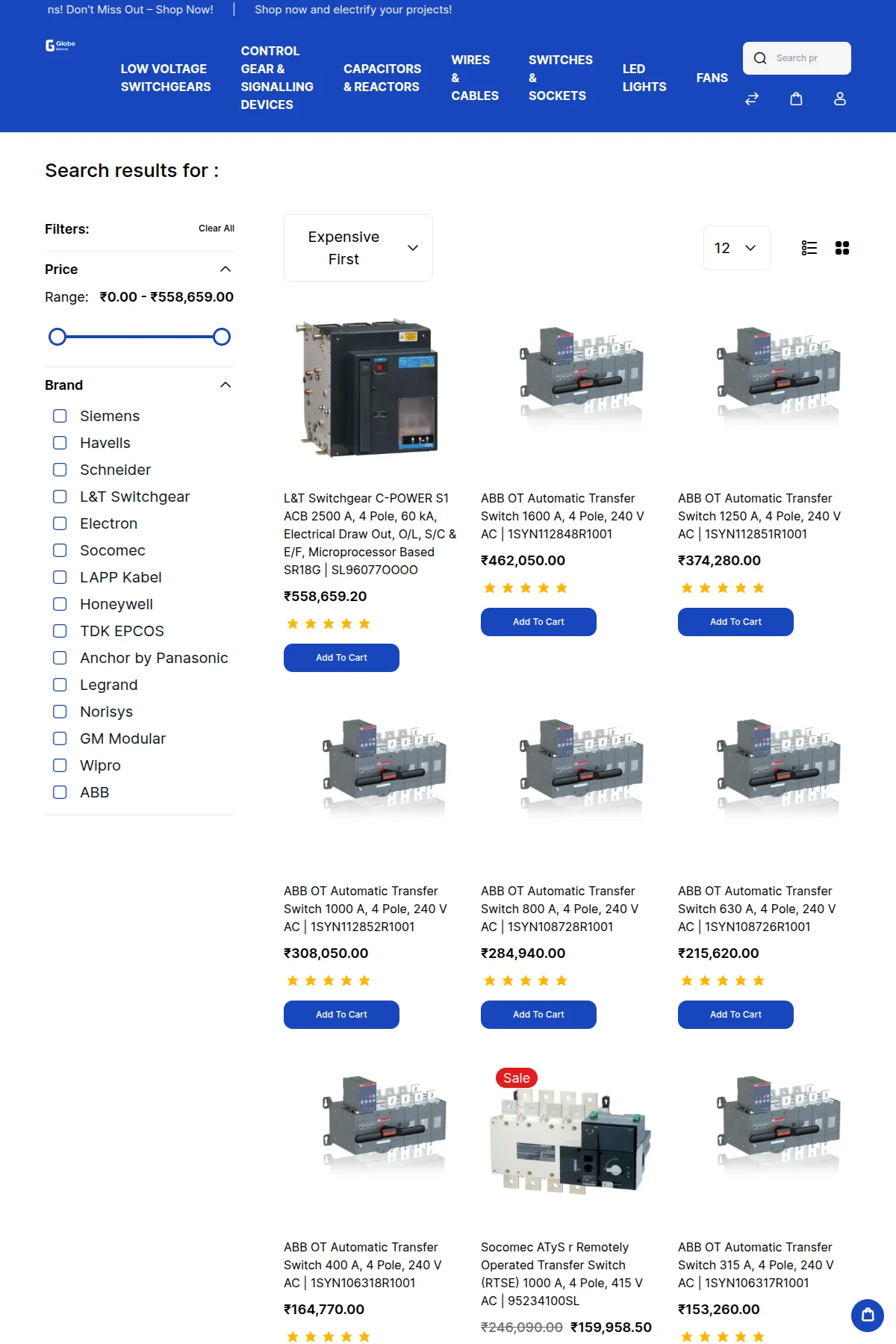Image resolution: width=896 pixels, height=1344 pixels.
Task: Open the shopping bag icon in header
Action: point(796,99)
